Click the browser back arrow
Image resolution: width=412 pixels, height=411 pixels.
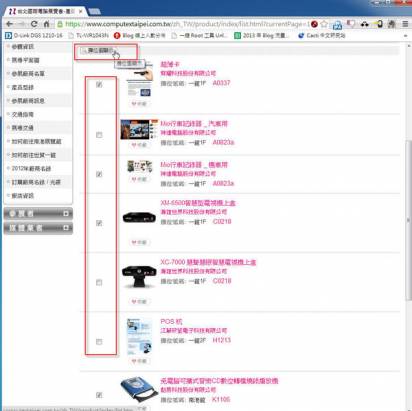[x=9, y=24]
